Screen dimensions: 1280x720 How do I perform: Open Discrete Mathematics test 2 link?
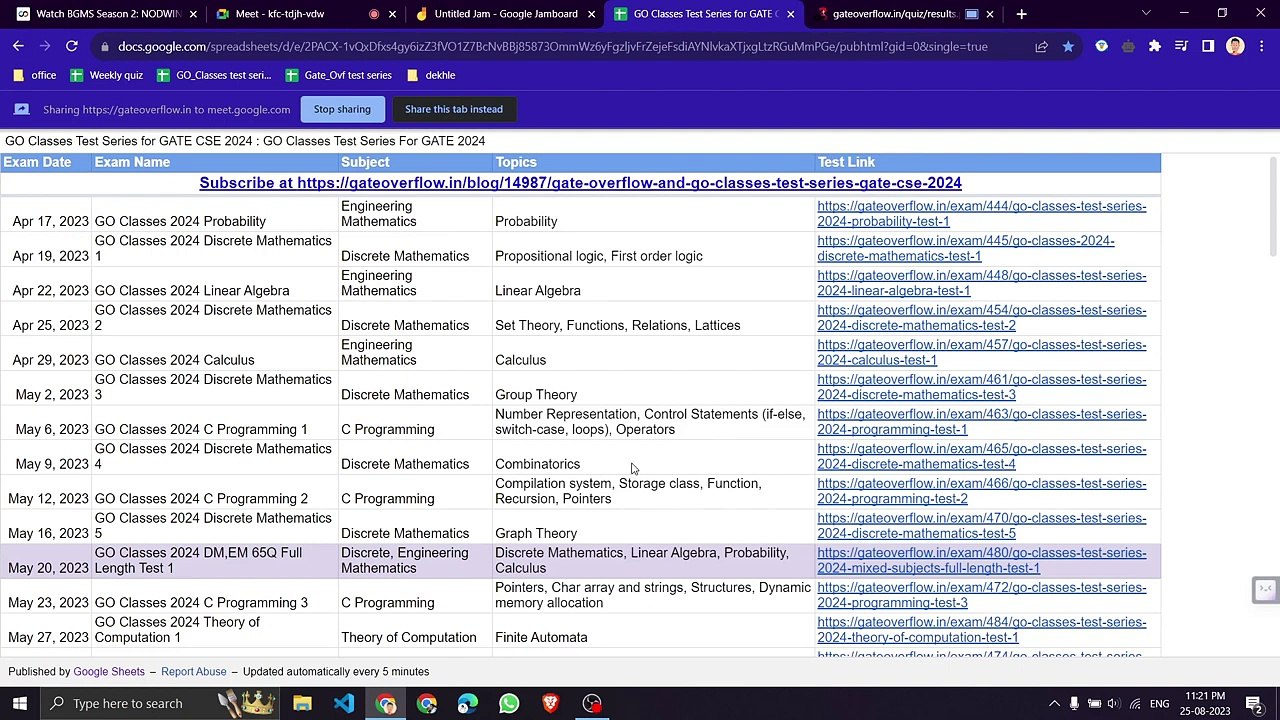tap(982, 318)
